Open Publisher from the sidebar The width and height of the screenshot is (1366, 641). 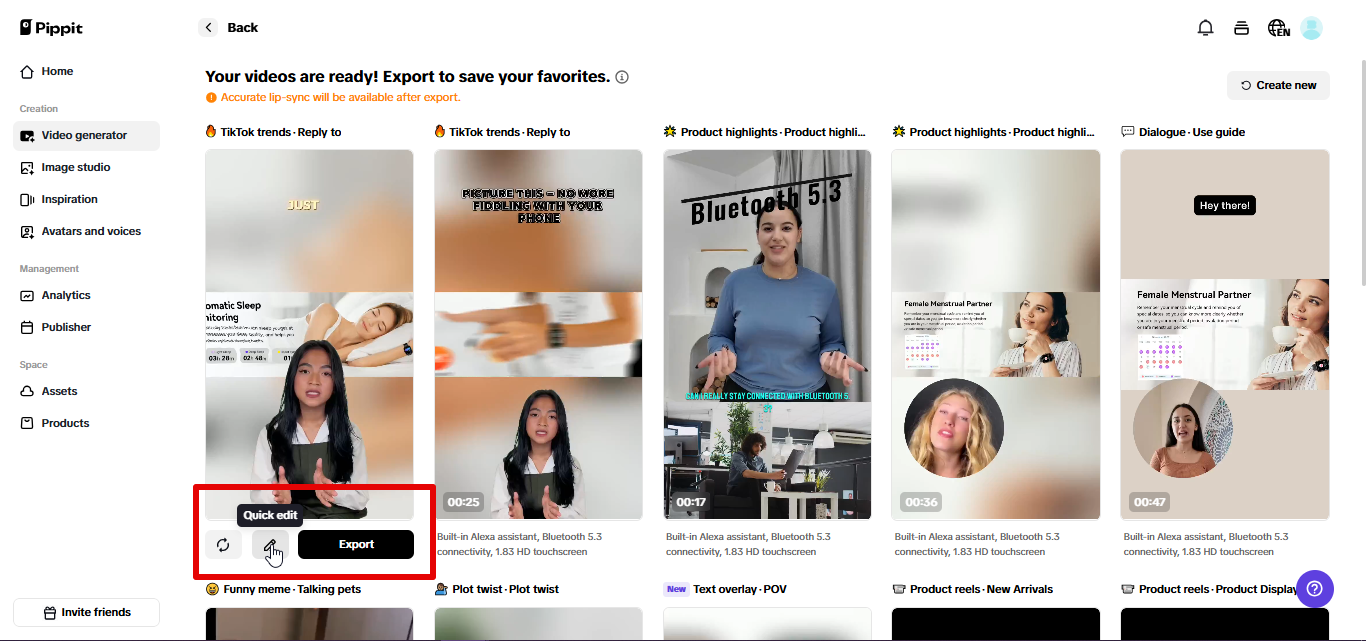click(x=66, y=327)
